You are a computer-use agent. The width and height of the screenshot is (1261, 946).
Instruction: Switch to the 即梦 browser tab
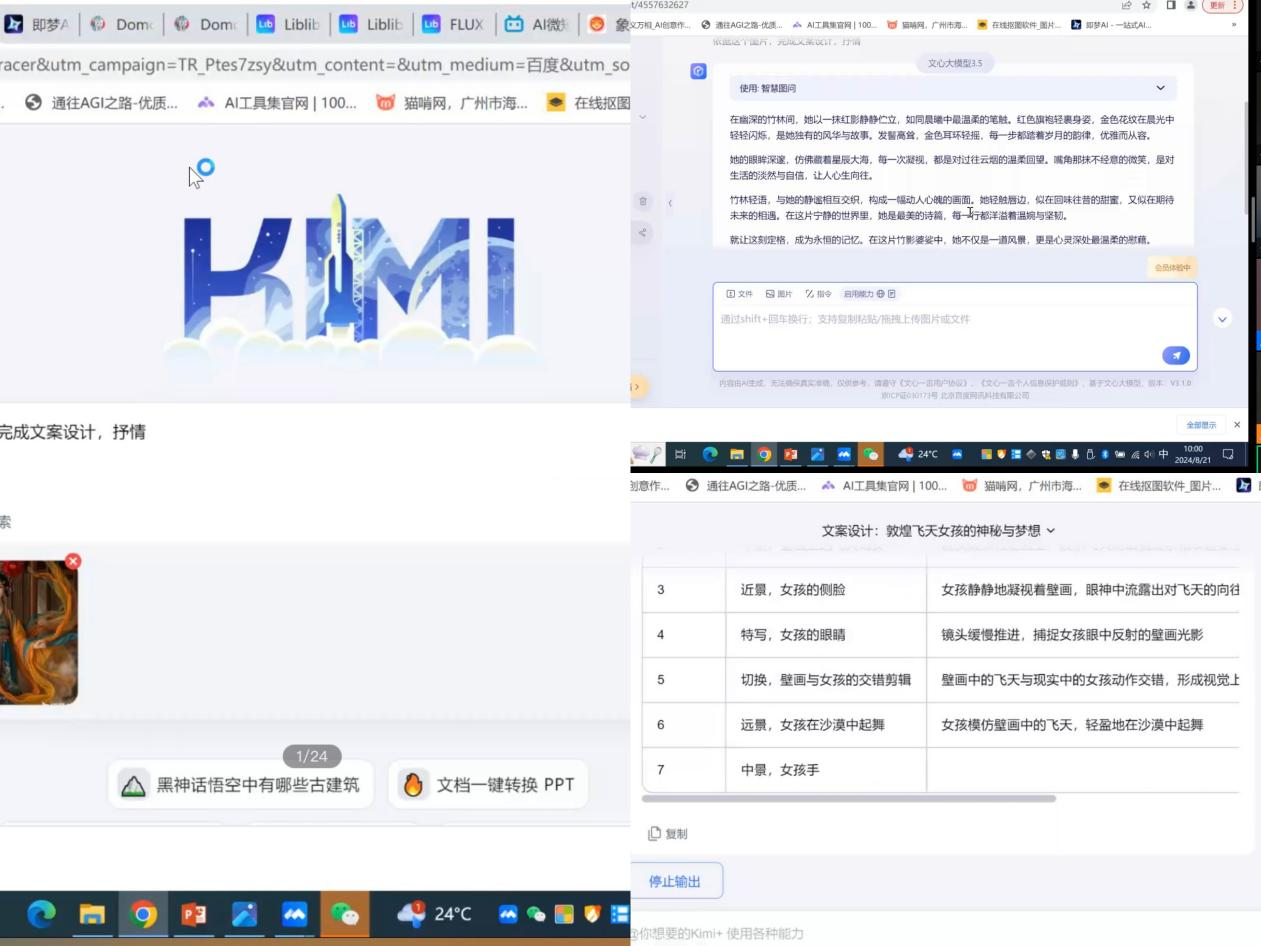point(36,24)
